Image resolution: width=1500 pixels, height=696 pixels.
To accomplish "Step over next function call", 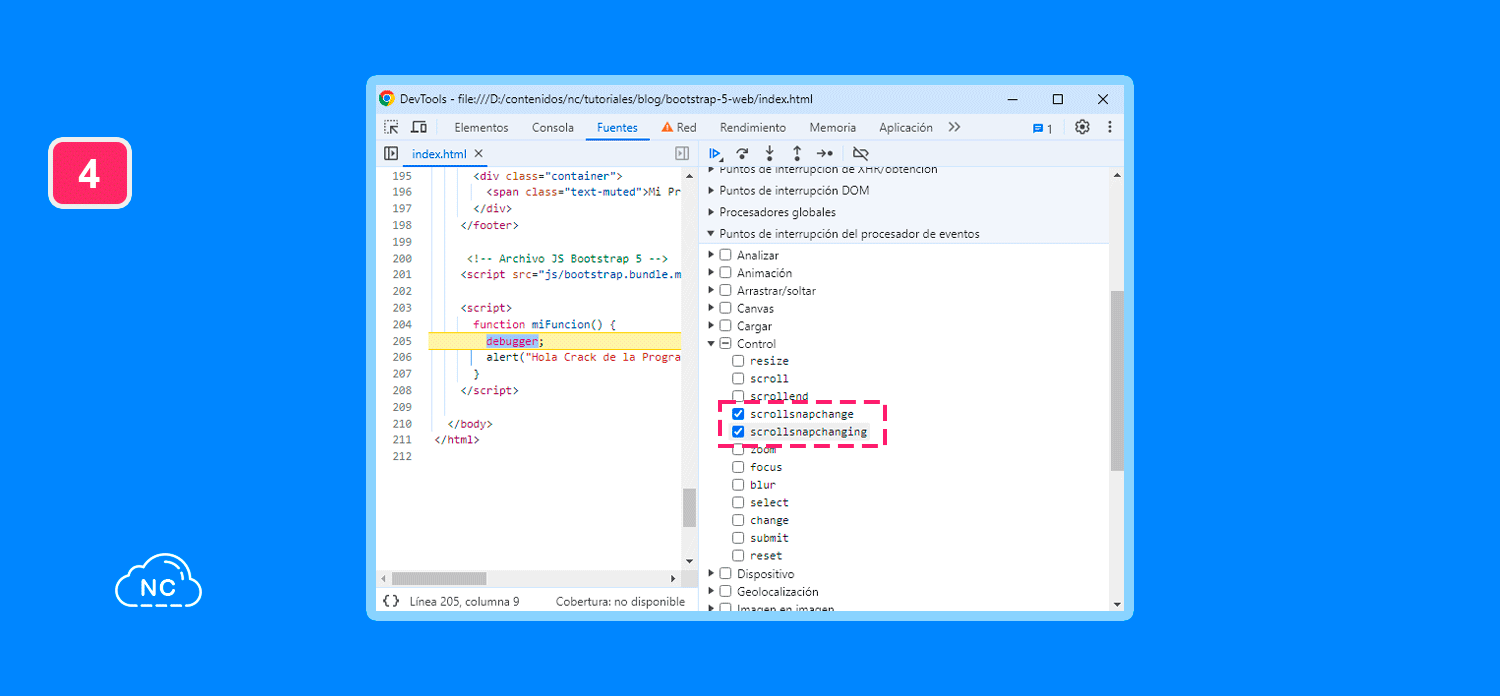I will point(742,153).
